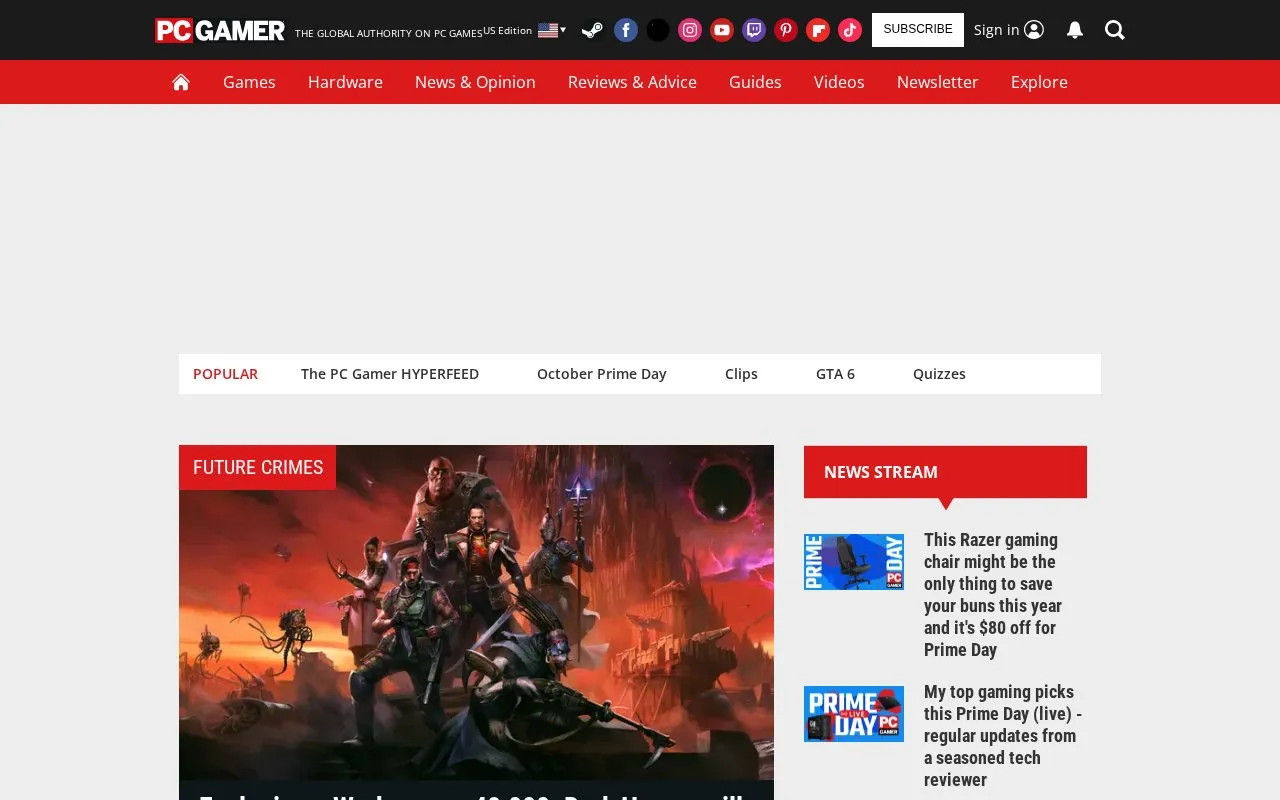The height and width of the screenshot is (800, 1280).
Task: Open the News & Opinion menu
Action: [475, 82]
